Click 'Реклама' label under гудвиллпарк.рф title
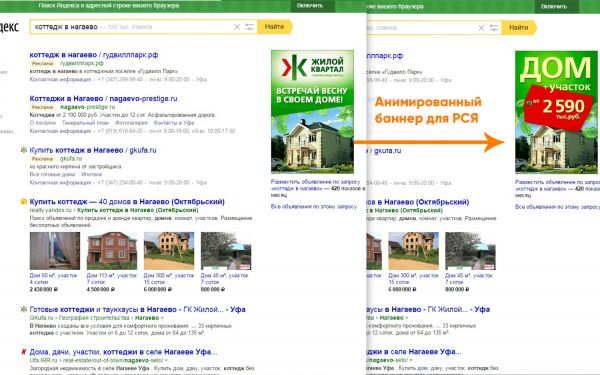Screen dimensions: 600x375 (x=42, y=64)
